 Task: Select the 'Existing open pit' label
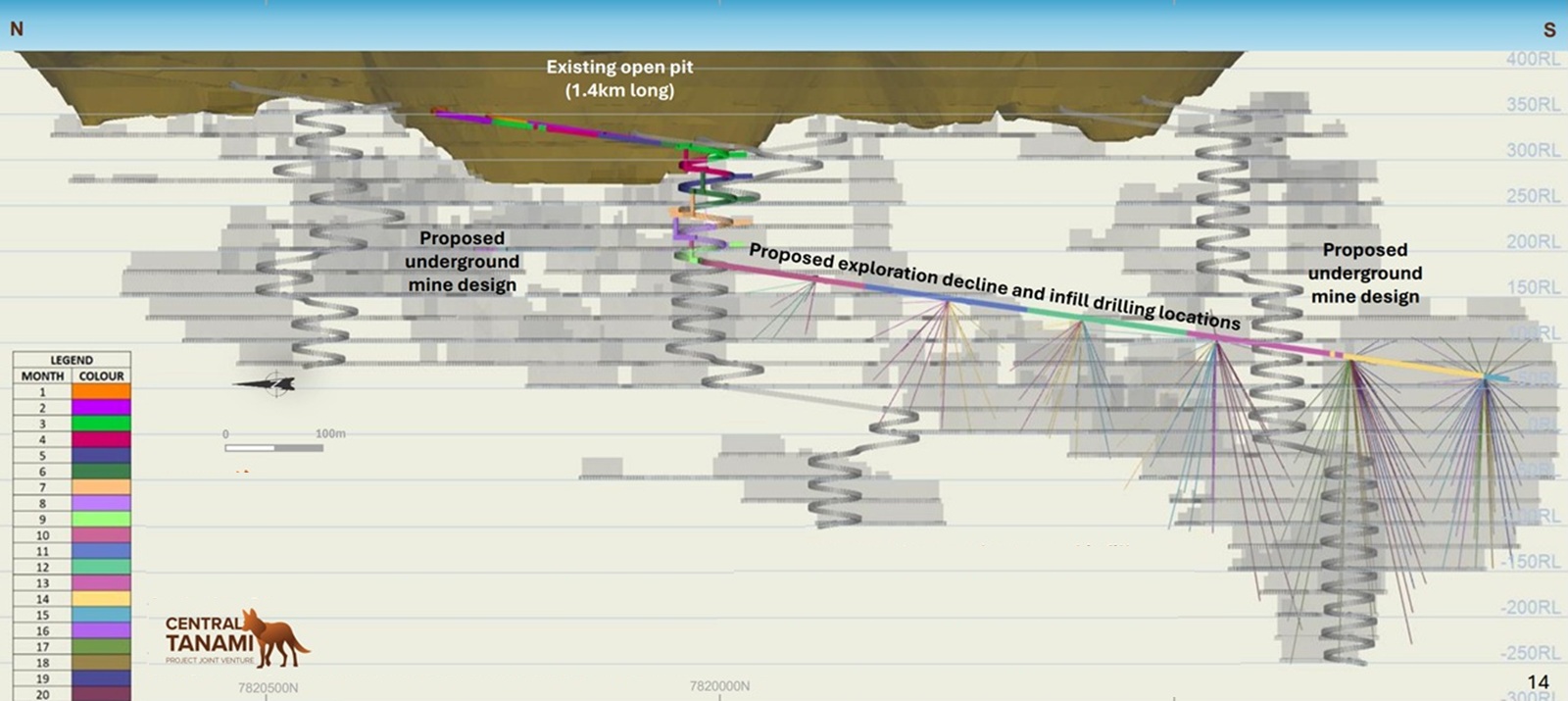[619, 78]
